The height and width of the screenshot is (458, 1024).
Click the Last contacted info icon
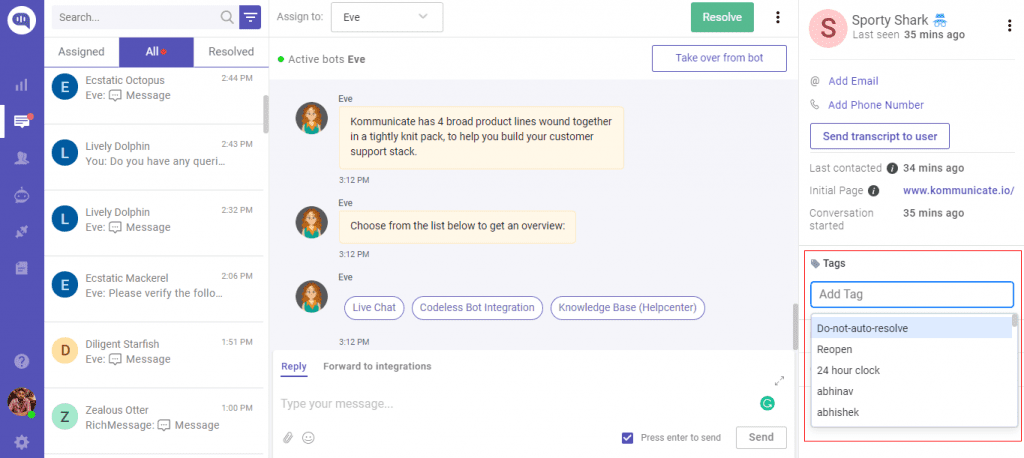tap(892, 169)
